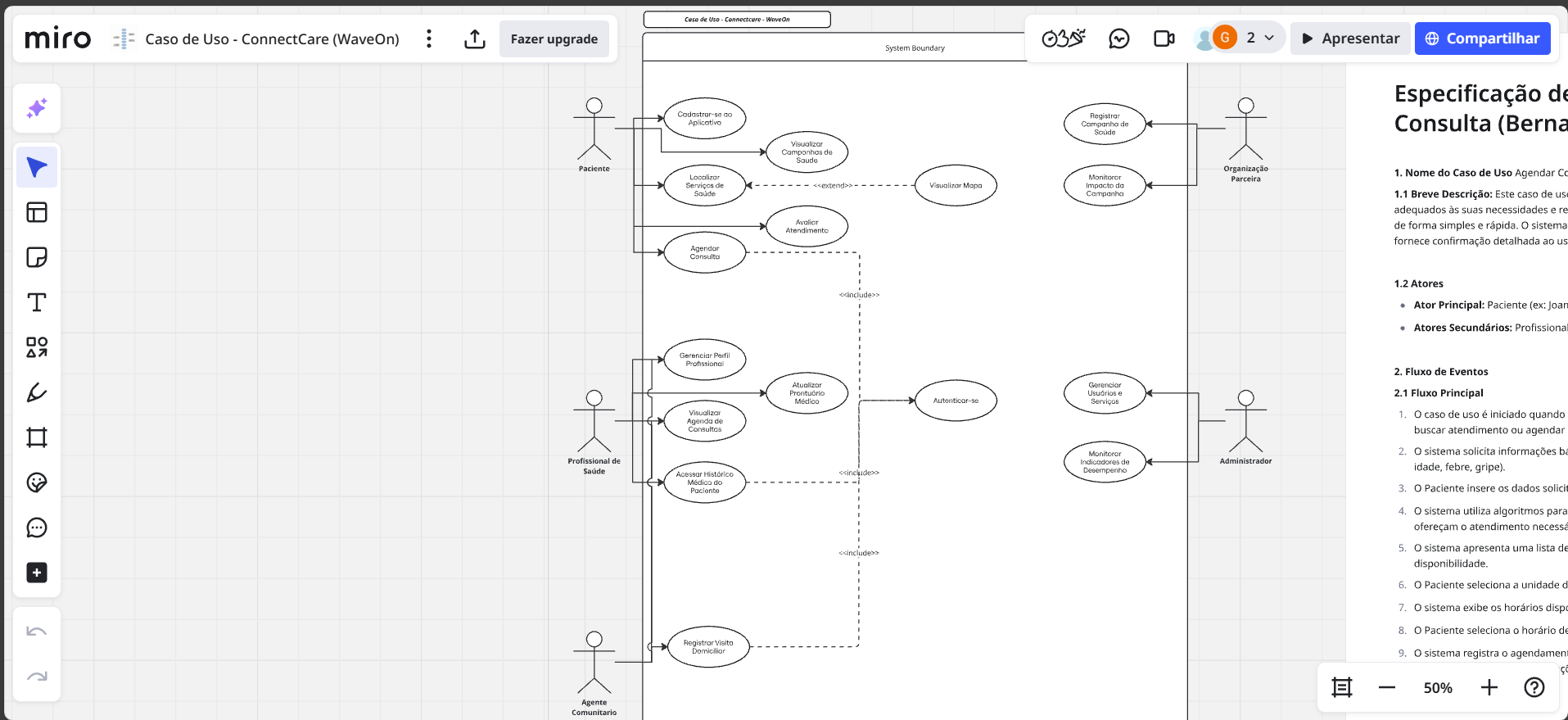Toggle the video call camera icon

(x=1164, y=38)
